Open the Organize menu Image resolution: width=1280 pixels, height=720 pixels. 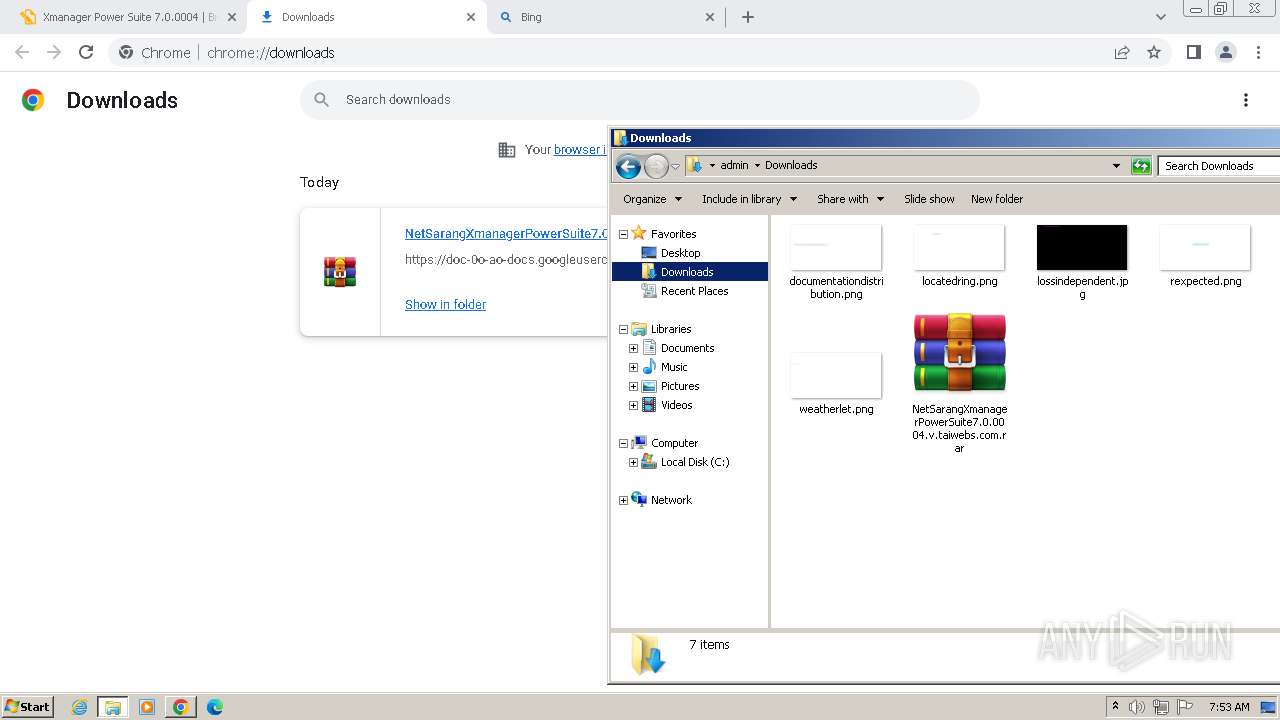click(652, 199)
